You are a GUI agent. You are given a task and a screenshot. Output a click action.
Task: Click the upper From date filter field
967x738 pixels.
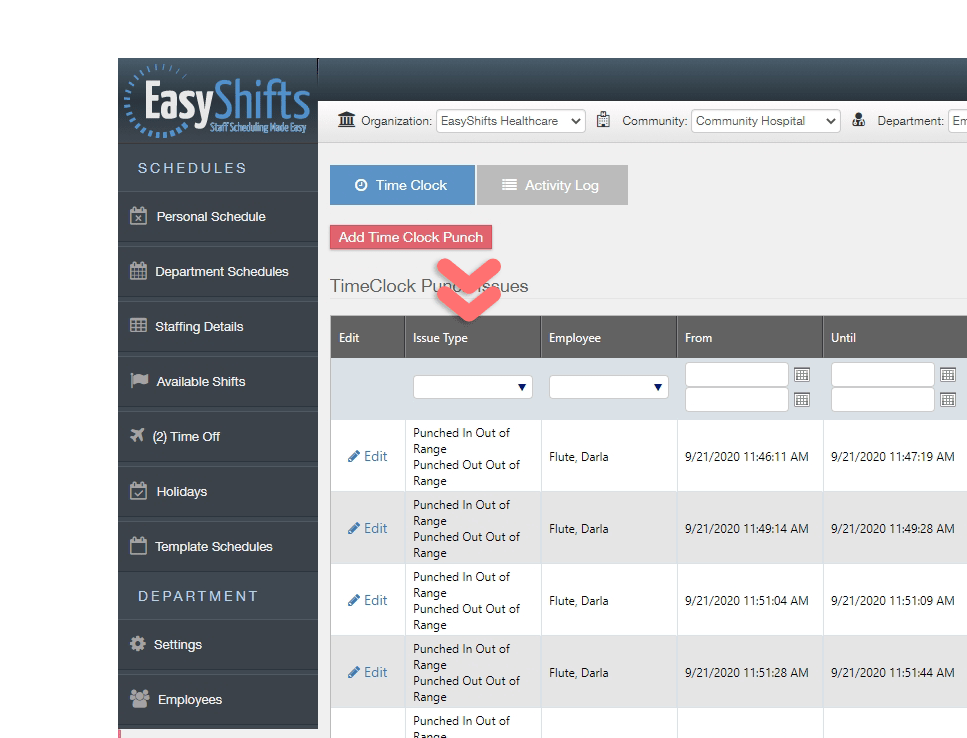point(736,374)
